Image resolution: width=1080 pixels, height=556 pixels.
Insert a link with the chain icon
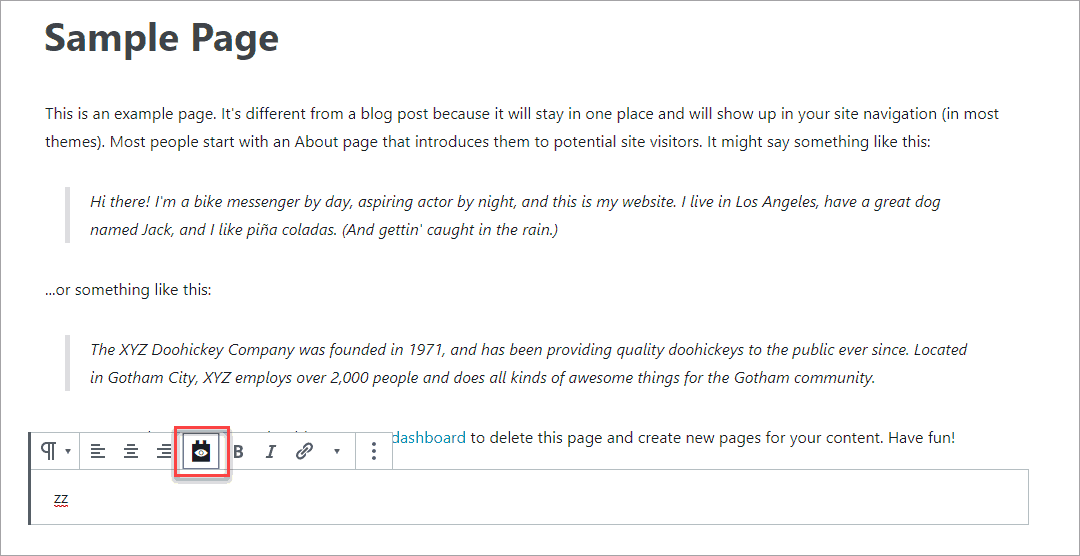305,452
